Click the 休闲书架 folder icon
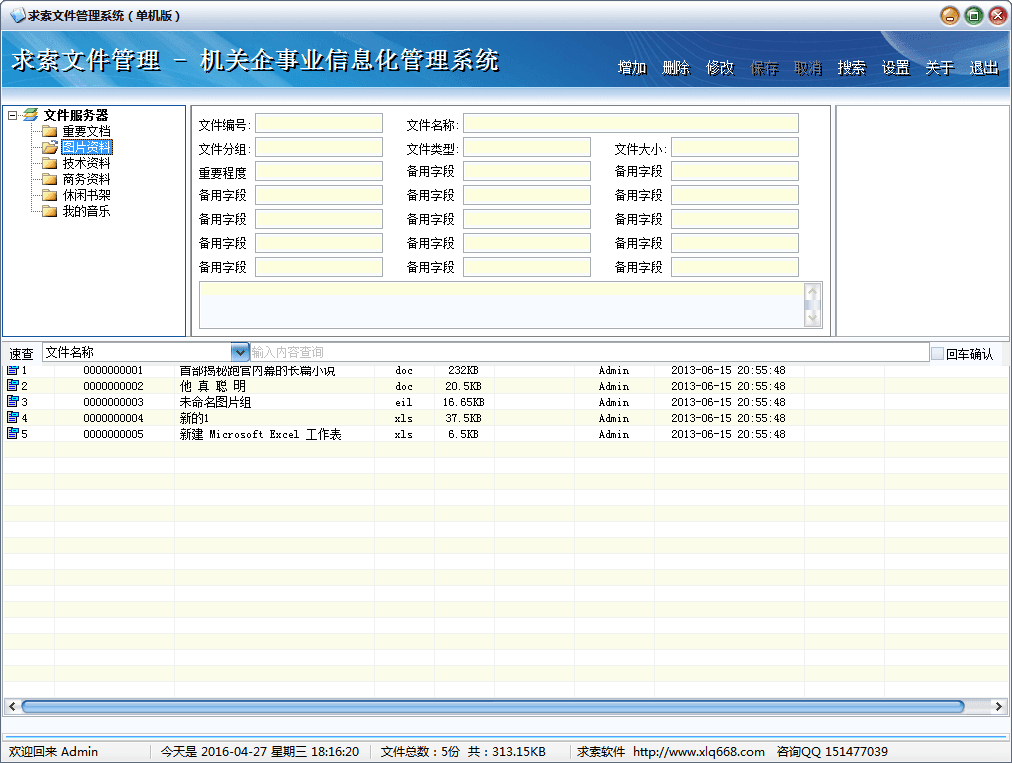 pyautogui.click(x=49, y=195)
